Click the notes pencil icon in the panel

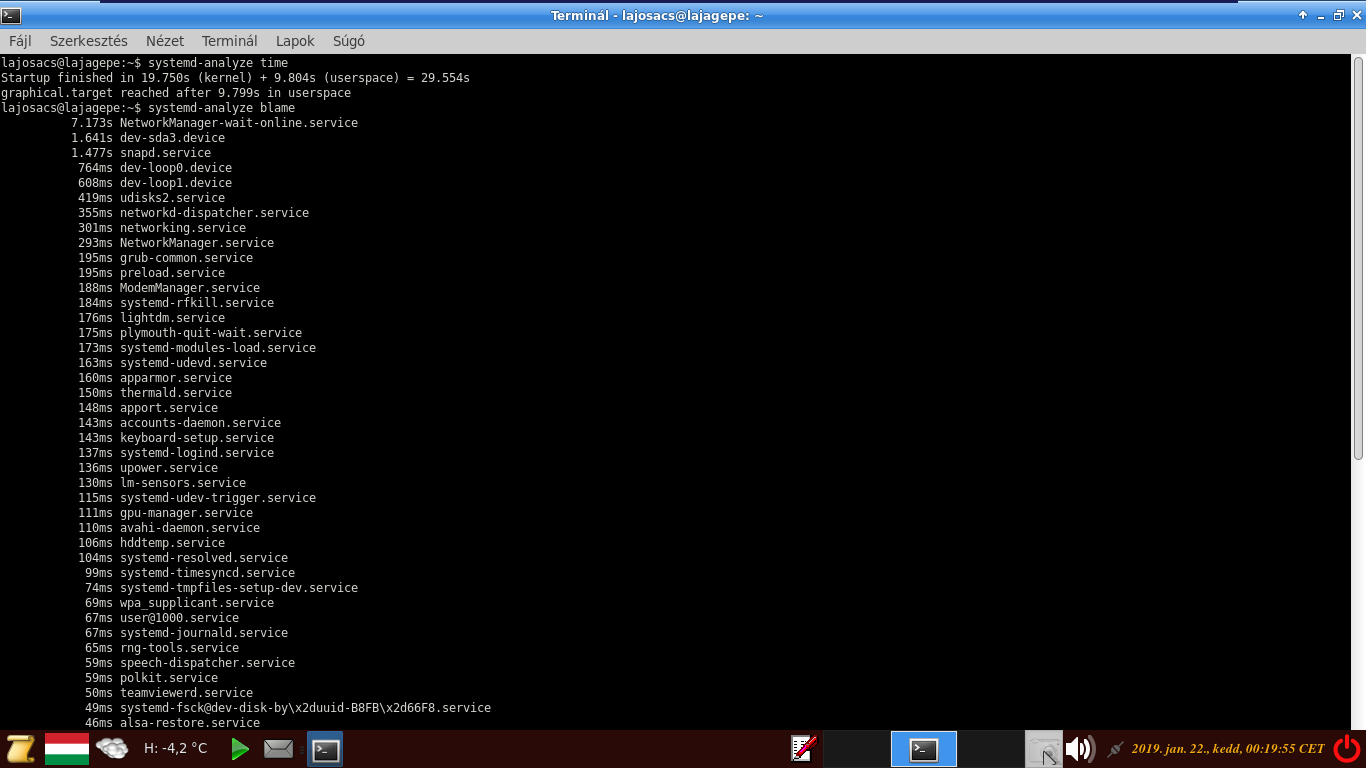point(804,748)
